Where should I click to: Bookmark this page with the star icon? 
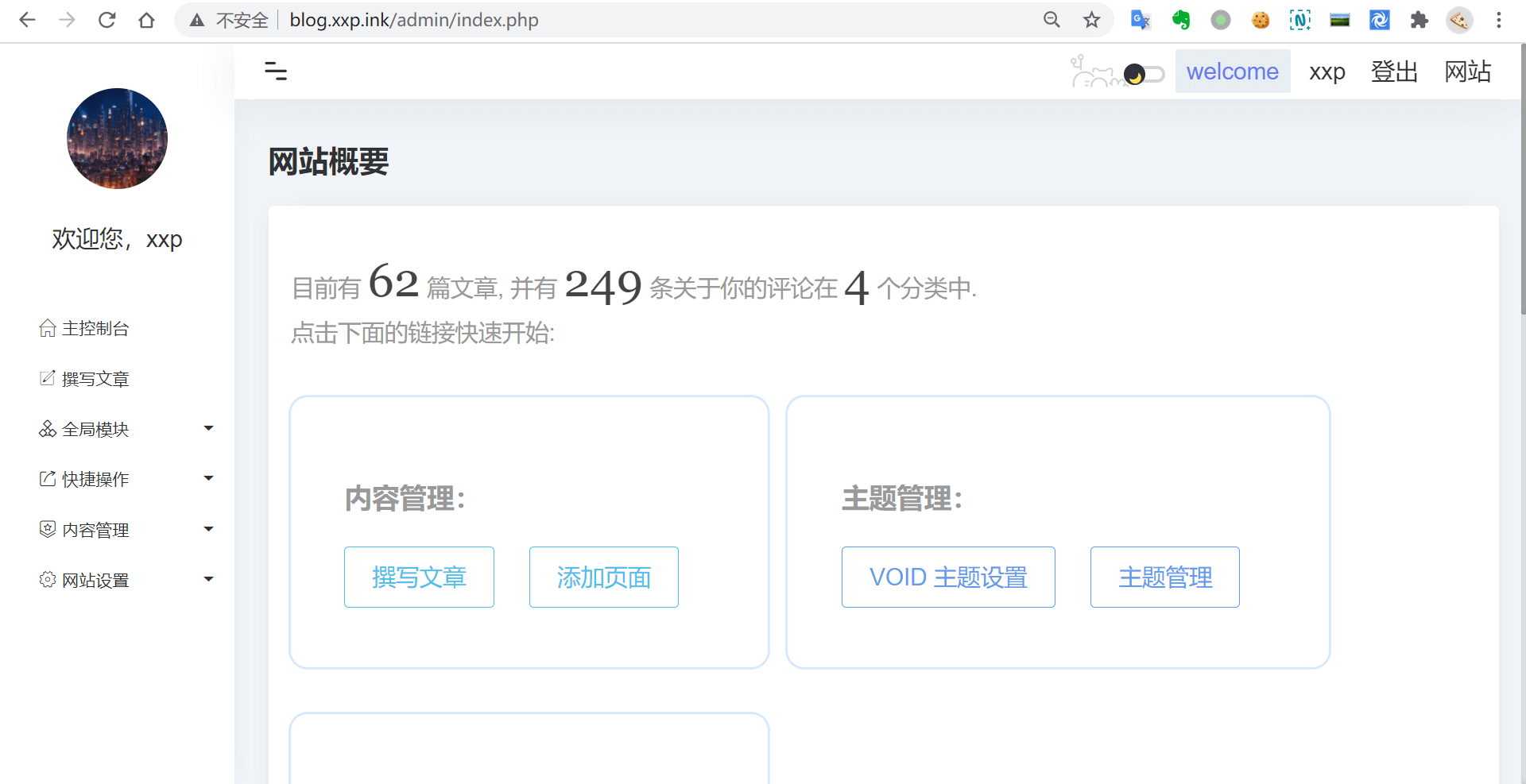tap(1091, 20)
